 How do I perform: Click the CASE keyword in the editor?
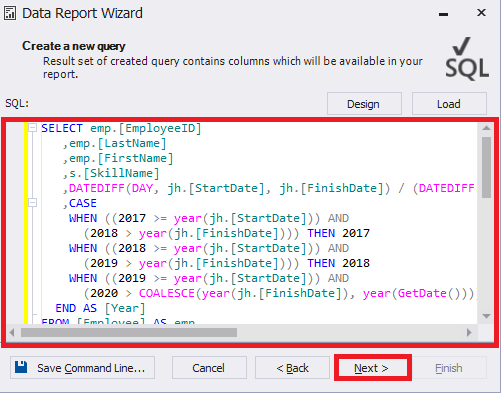(83, 203)
